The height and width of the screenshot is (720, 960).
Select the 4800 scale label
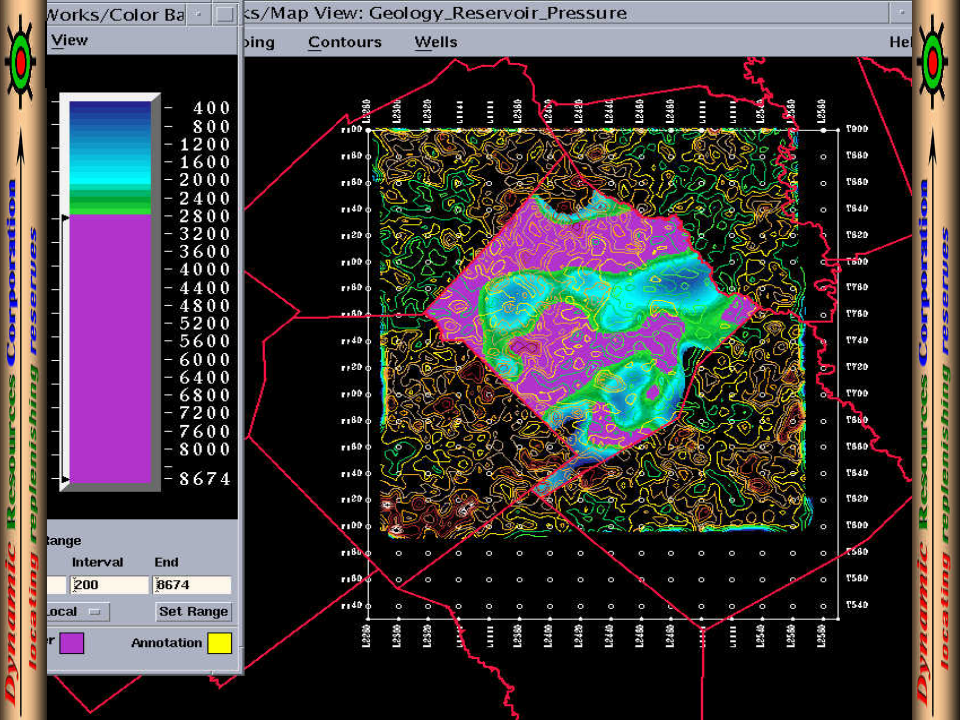pyautogui.click(x=205, y=306)
